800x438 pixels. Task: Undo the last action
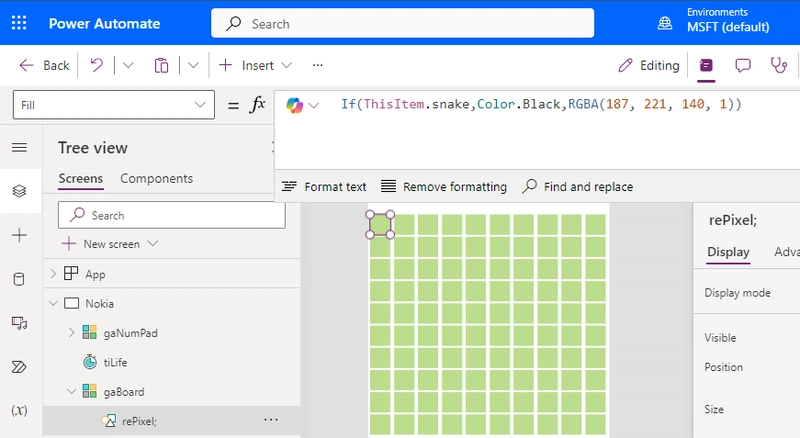pyautogui.click(x=96, y=65)
